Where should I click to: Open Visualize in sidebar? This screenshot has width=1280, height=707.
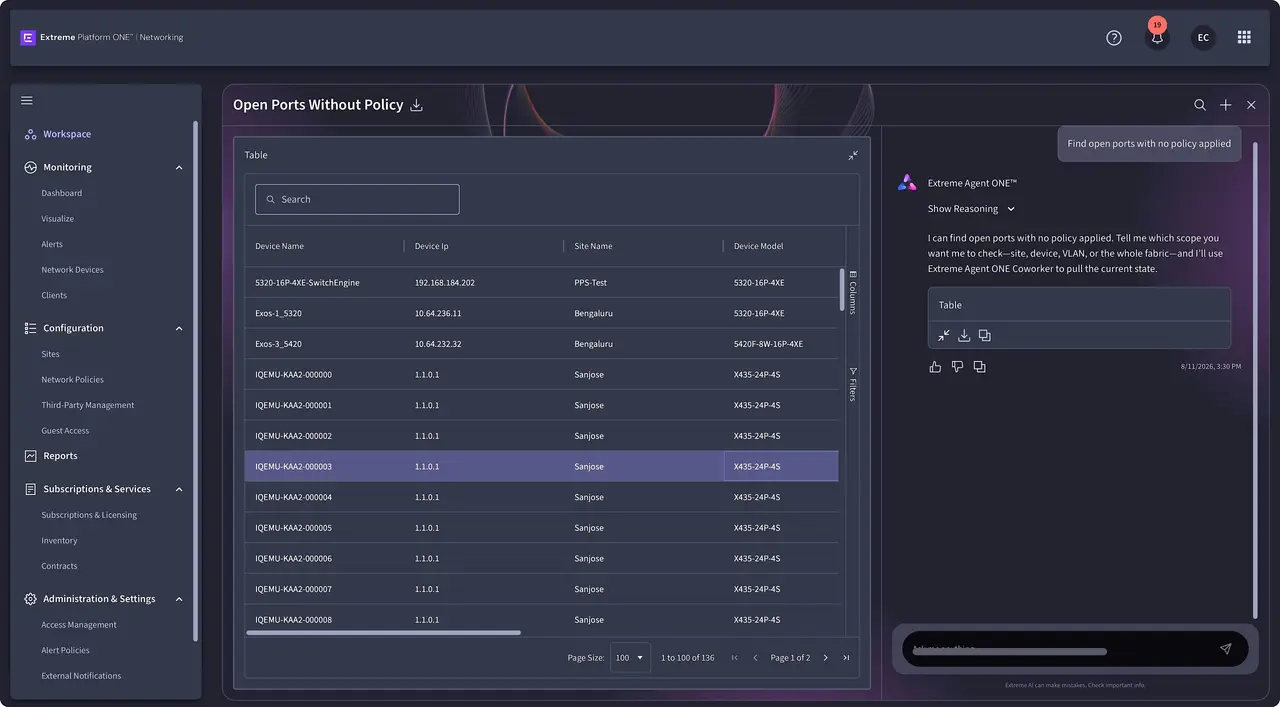pyautogui.click(x=58, y=219)
